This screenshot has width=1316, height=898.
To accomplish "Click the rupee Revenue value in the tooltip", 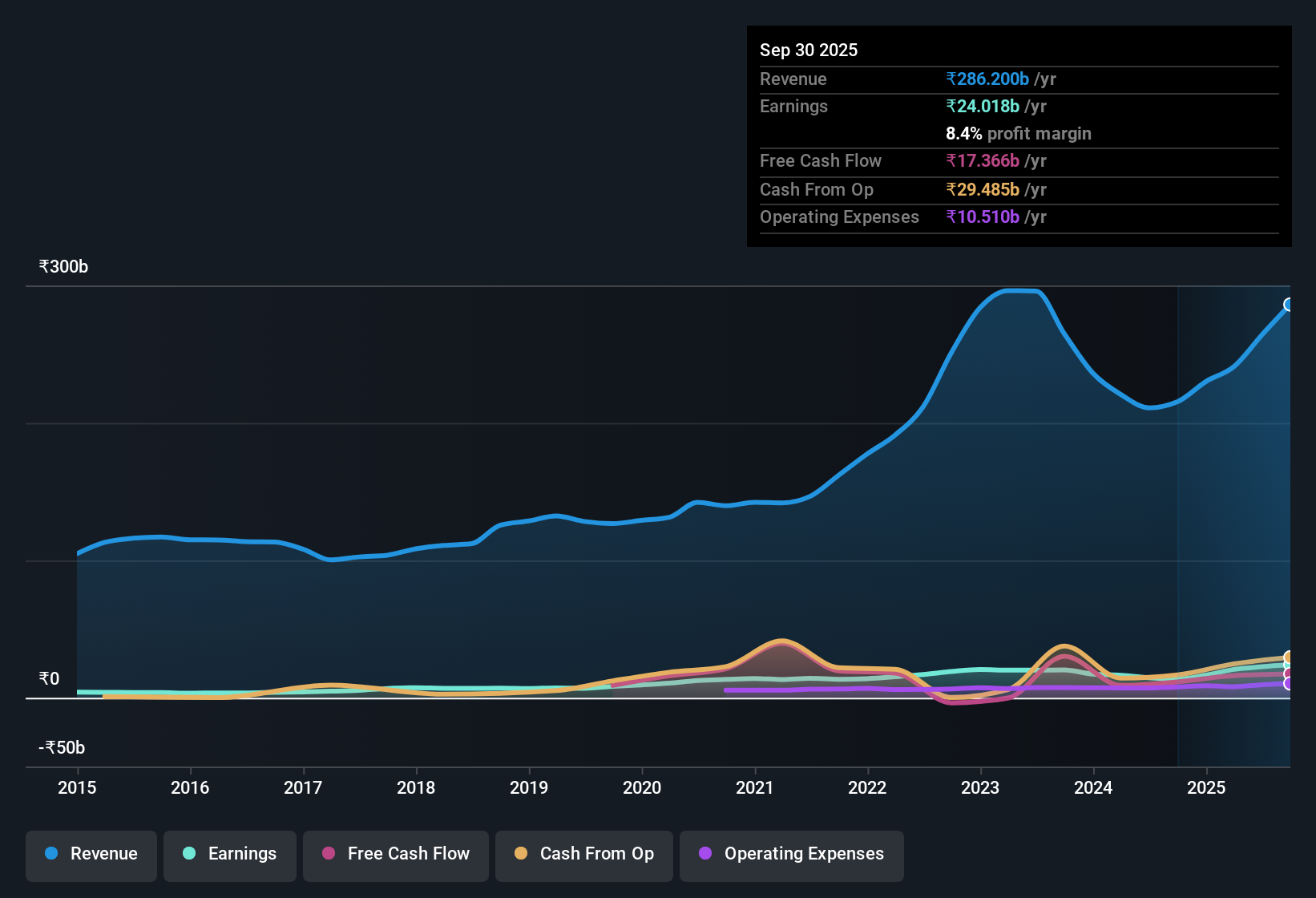I will pos(986,79).
